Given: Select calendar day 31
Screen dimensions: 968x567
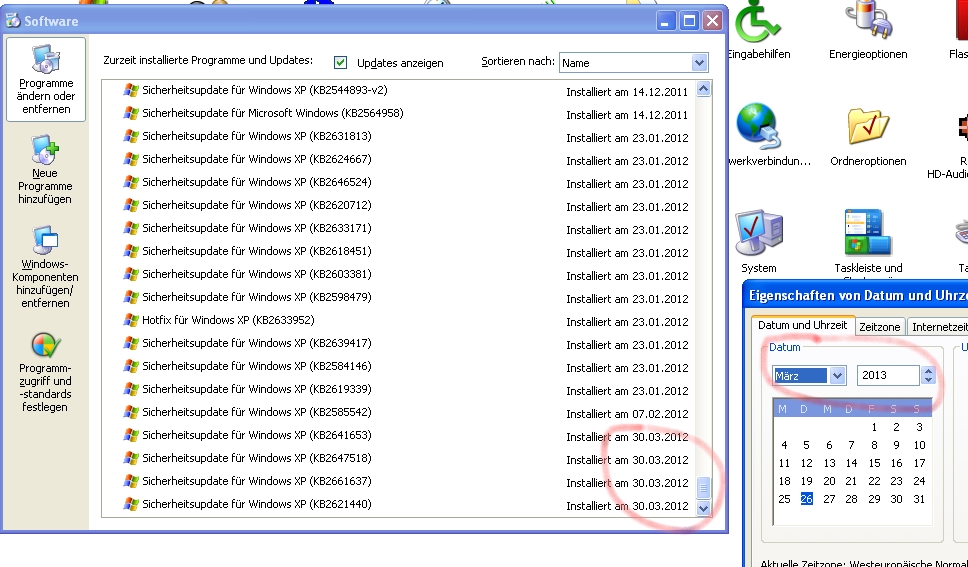Looking at the screenshot, I should pos(919,498).
